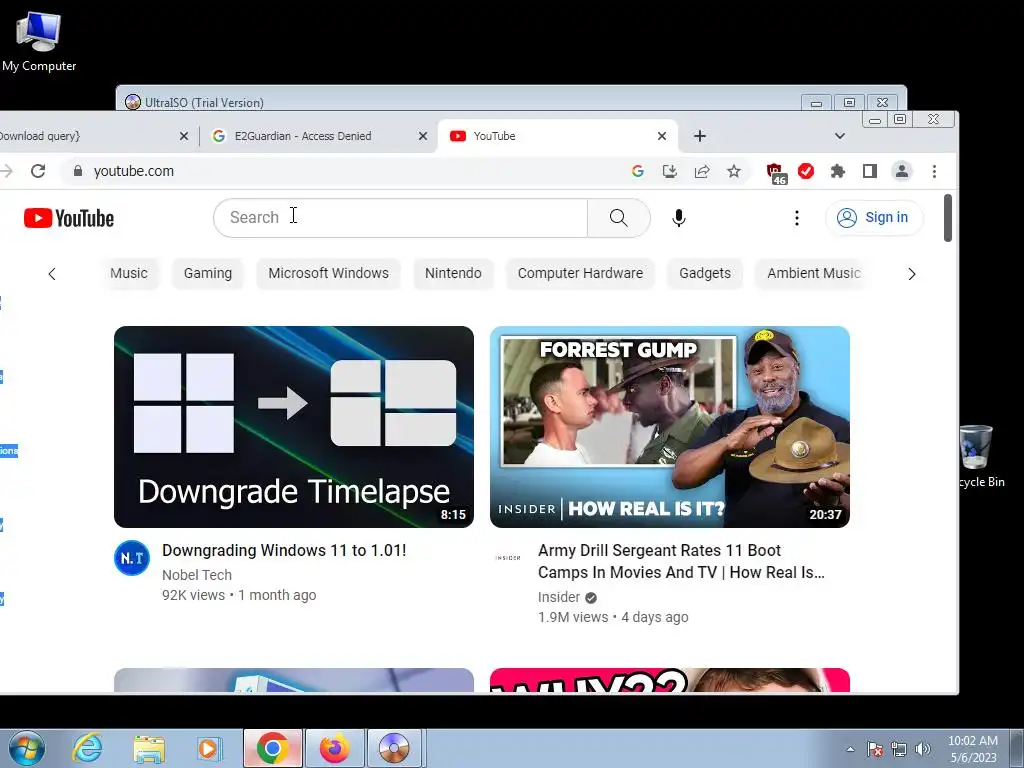Viewport: 1024px width, 768px height.
Task: Click the padlock site info icon
Action: point(78,171)
